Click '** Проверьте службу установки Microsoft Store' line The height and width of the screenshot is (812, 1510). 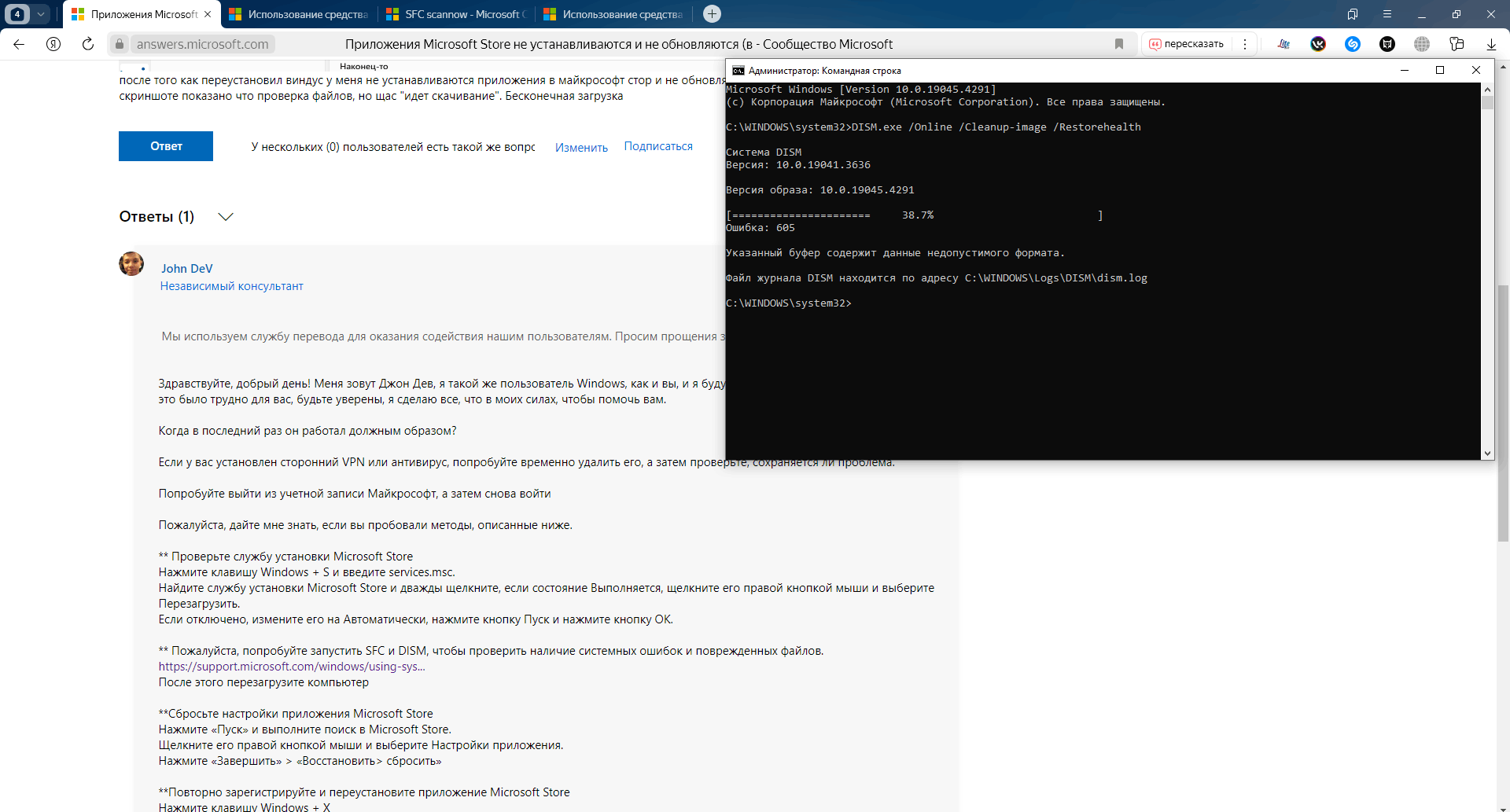pos(285,557)
